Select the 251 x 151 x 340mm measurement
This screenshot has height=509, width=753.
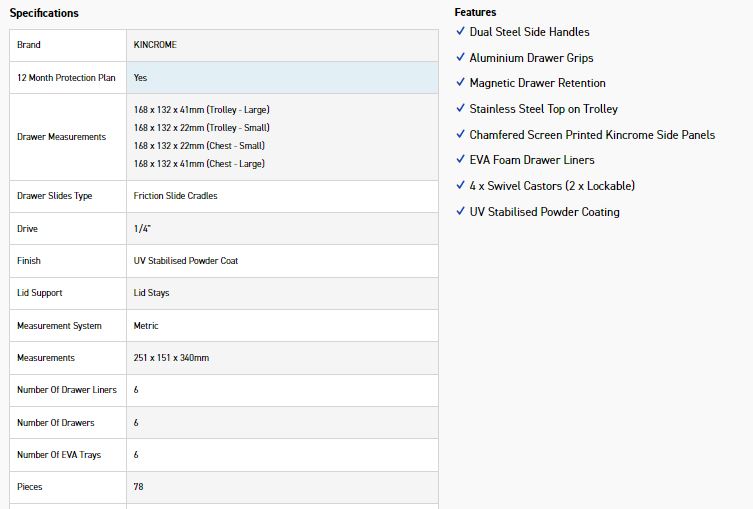pos(171,358)
